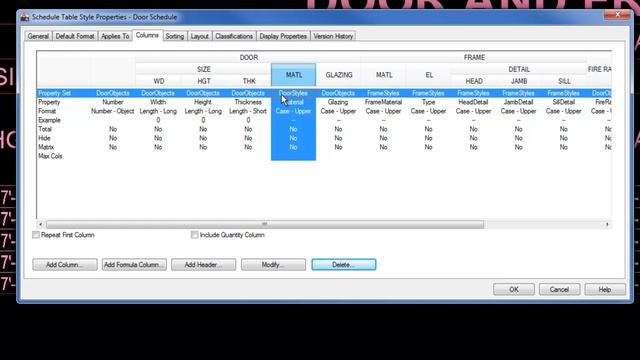Select the SILL column header
Image resolution: width=640 pixels, height=360 pixels.
pos(564,81)
